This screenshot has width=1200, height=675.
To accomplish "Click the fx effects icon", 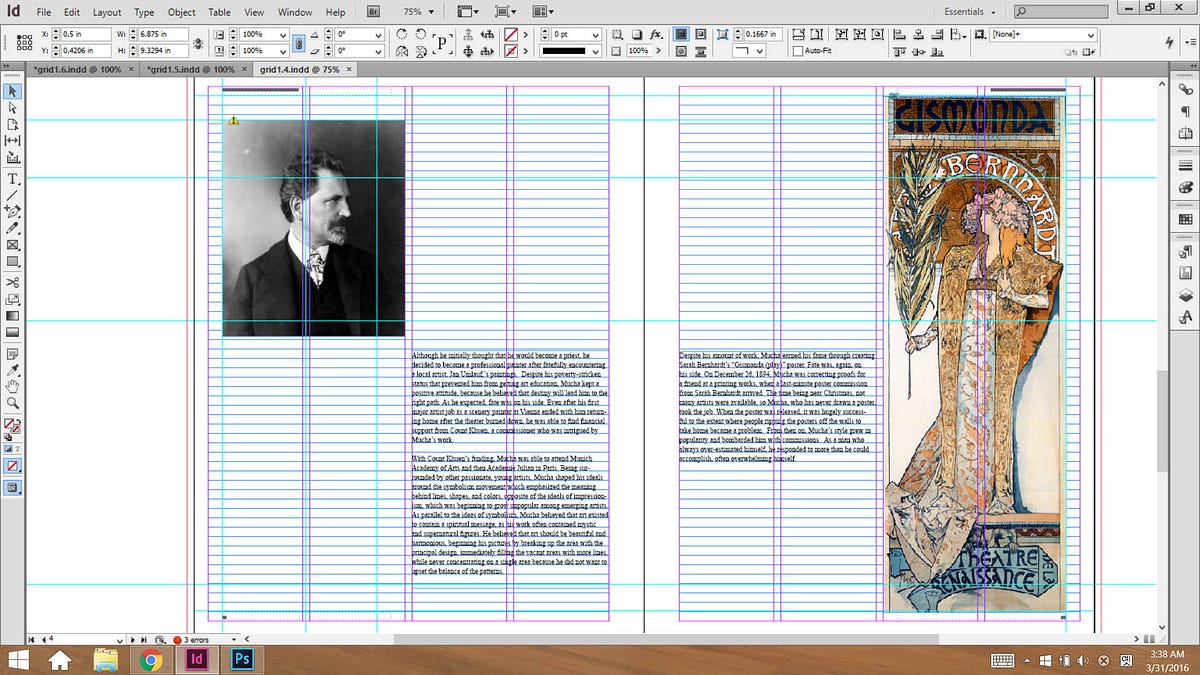I will coord(656,34).
